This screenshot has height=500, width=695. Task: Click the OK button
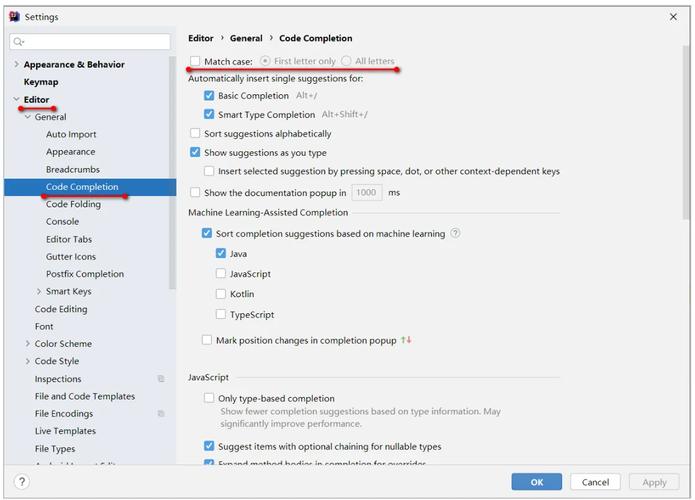(x=536, y=482)
